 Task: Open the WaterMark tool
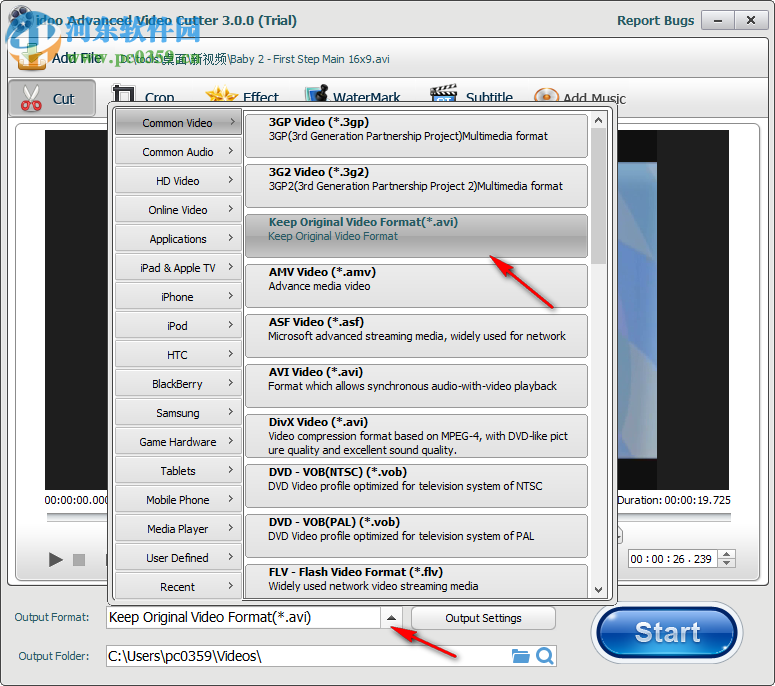tap(352, 94)
